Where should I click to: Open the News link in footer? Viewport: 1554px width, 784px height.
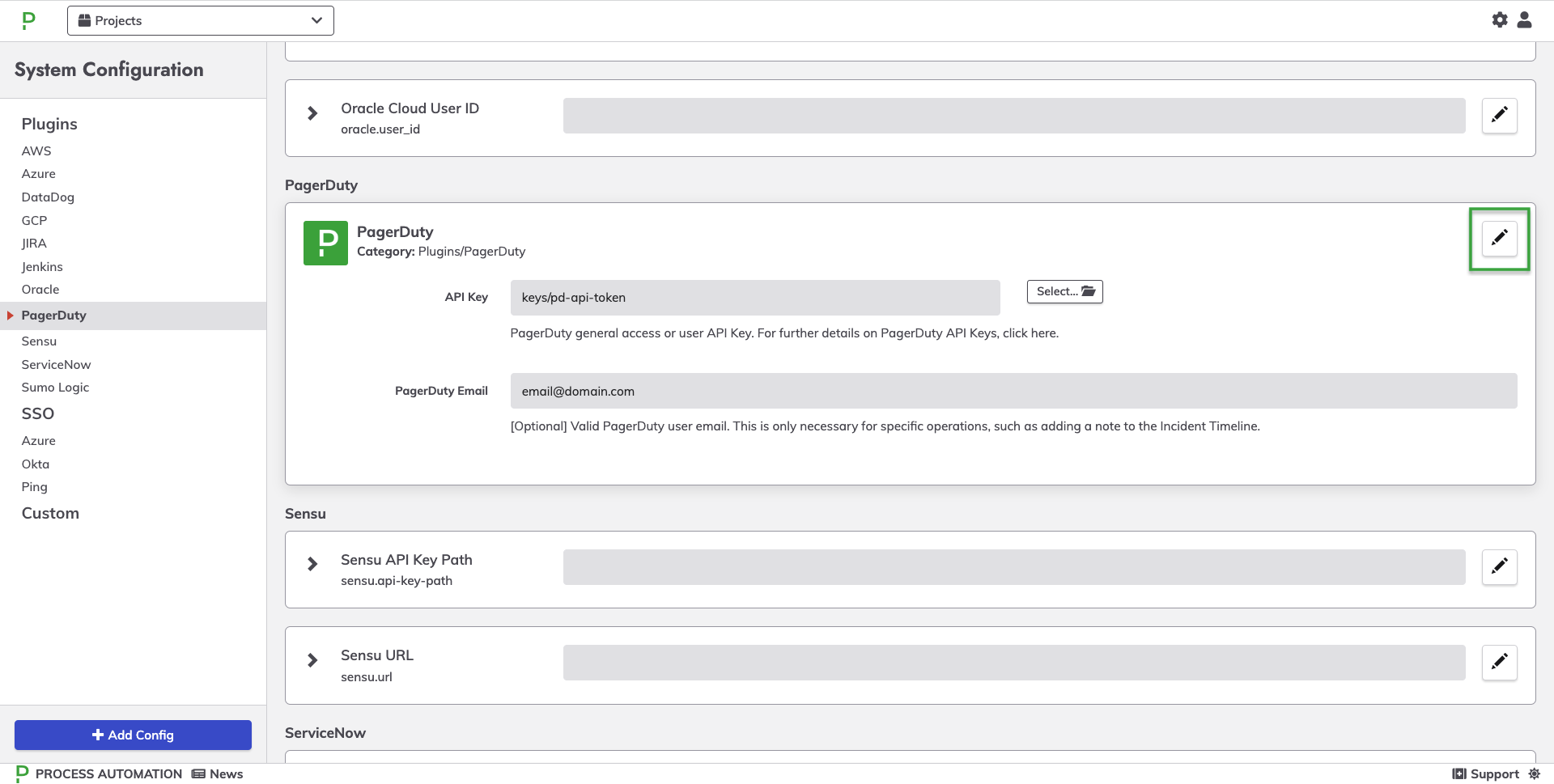tap(218, 773)
